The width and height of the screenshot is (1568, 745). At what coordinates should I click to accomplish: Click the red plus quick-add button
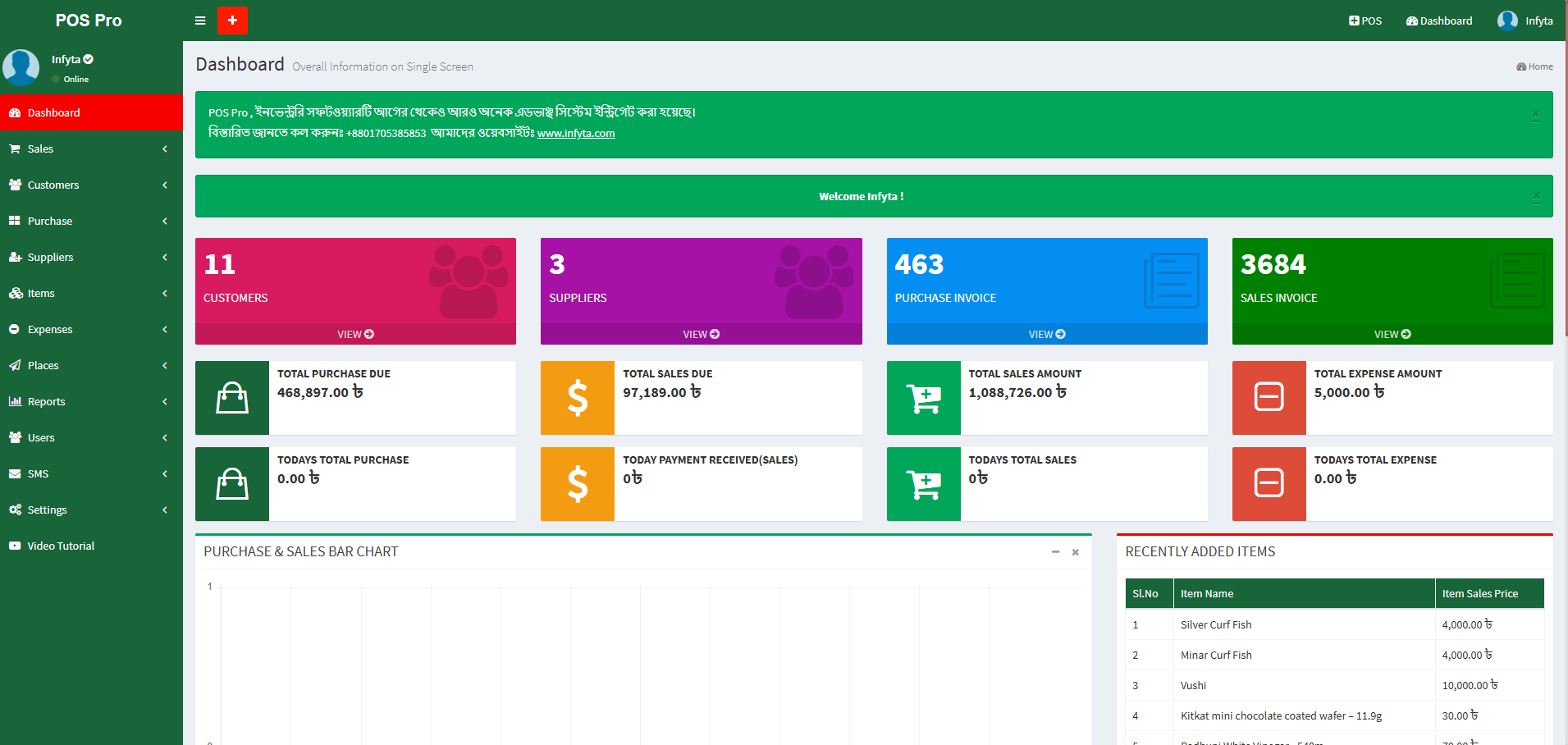(x=232, y=21)
